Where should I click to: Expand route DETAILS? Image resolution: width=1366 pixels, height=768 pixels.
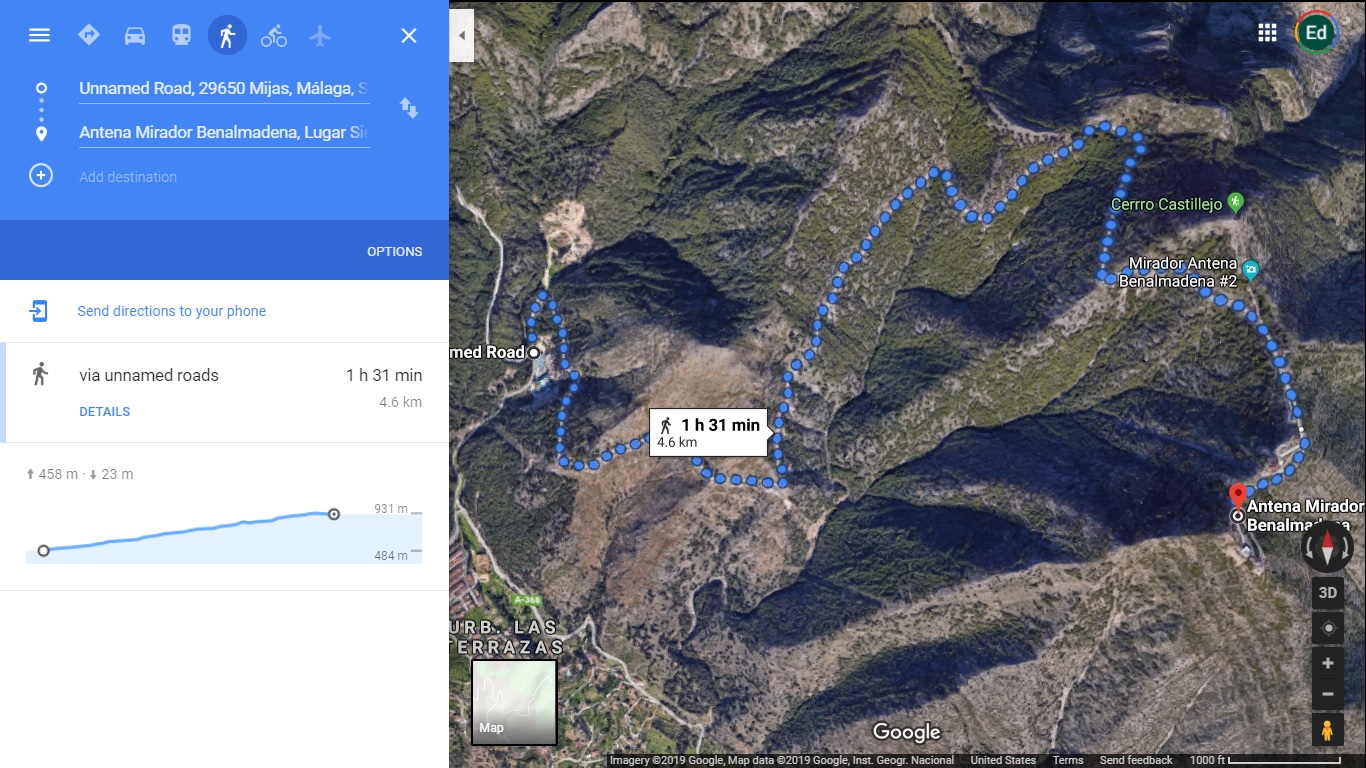pyautogui.click(x=105, y=412)
